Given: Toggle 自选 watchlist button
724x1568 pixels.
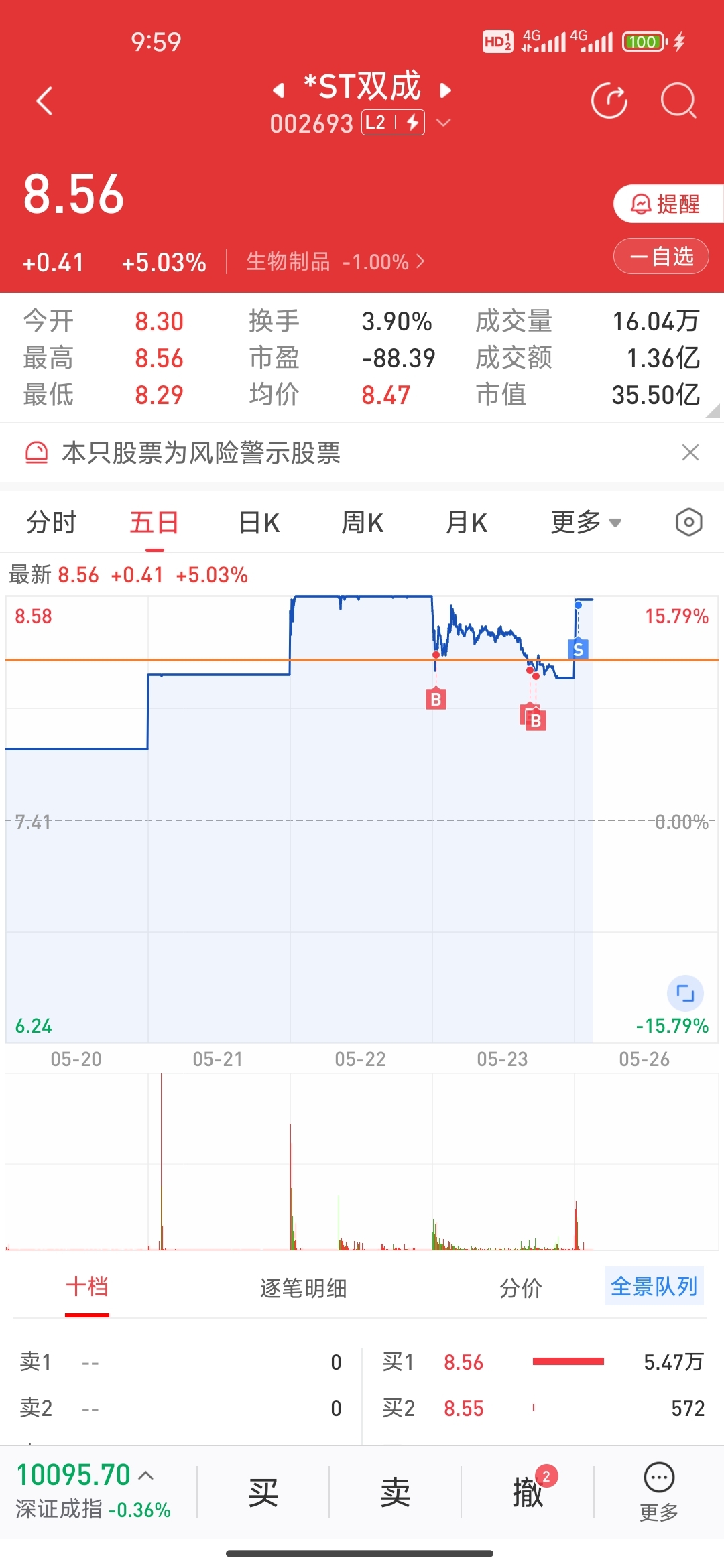Looking at the screenshot, I should (x=661, y=256).
